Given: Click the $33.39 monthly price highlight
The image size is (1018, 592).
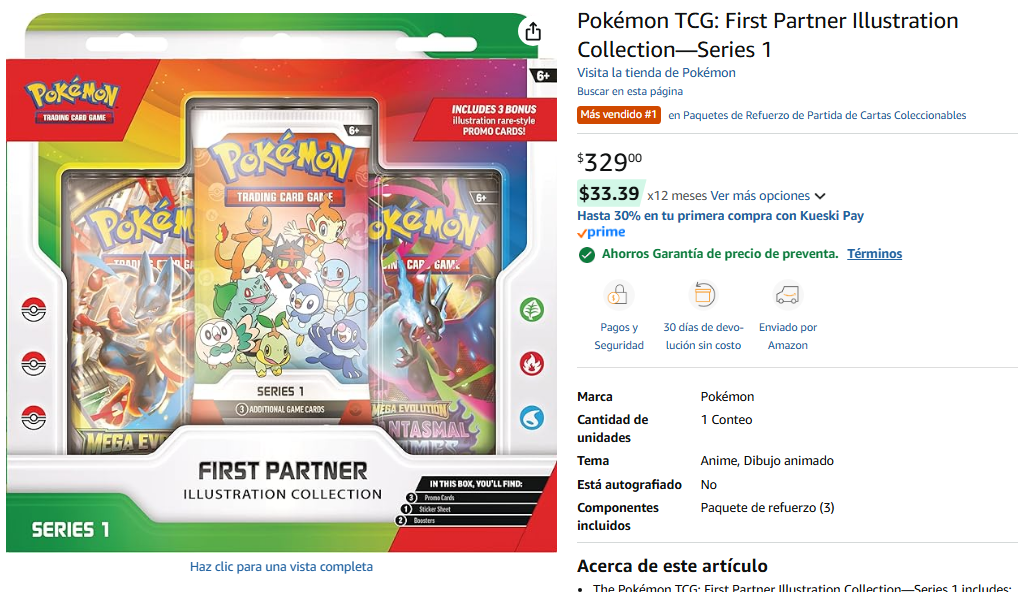Looking at the screenshot, I should point(609,193).
